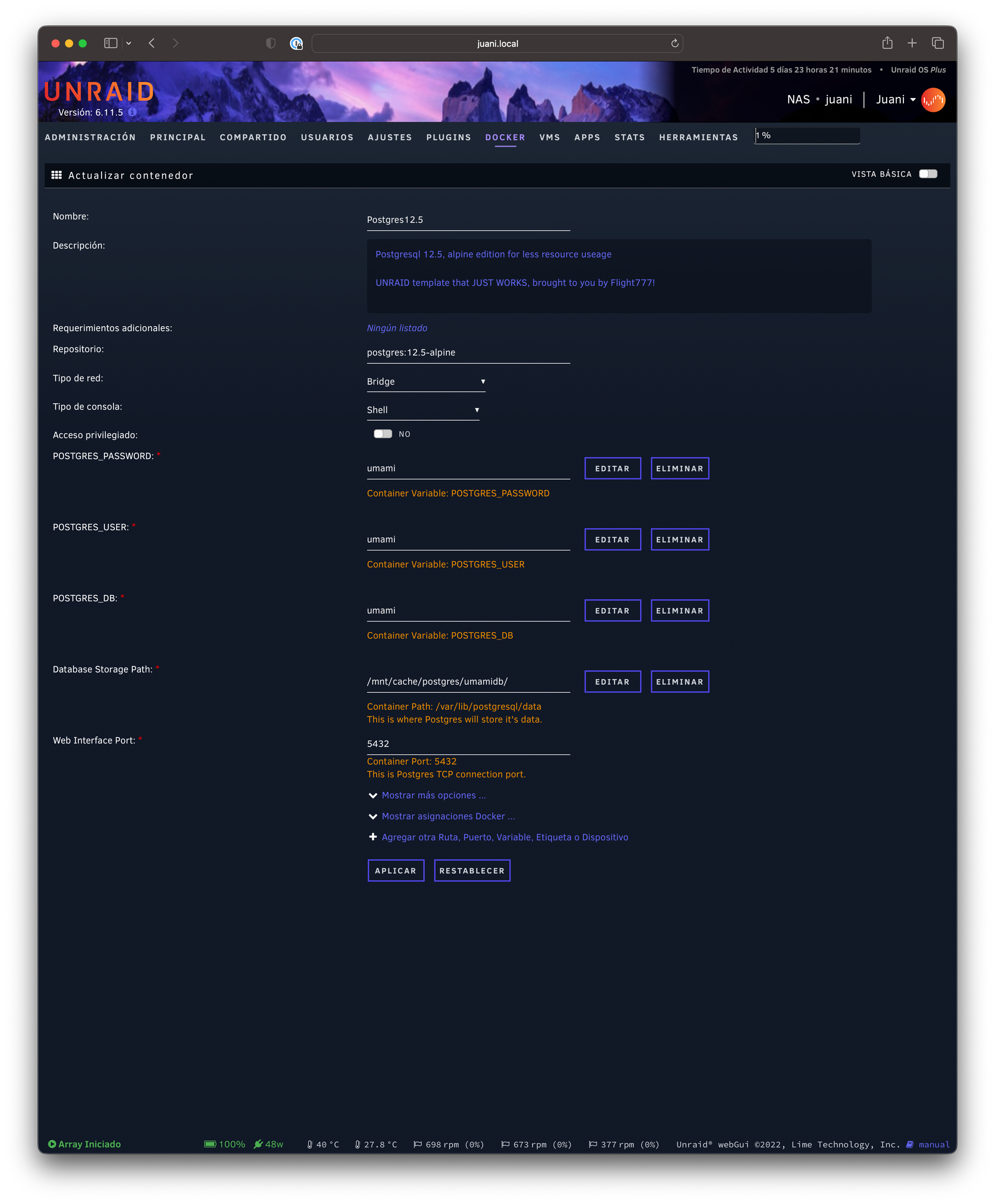The width and height of the screenshot is (995, 1204).
Task: Click the 48w power plug icon
Action: (259, 1144)
